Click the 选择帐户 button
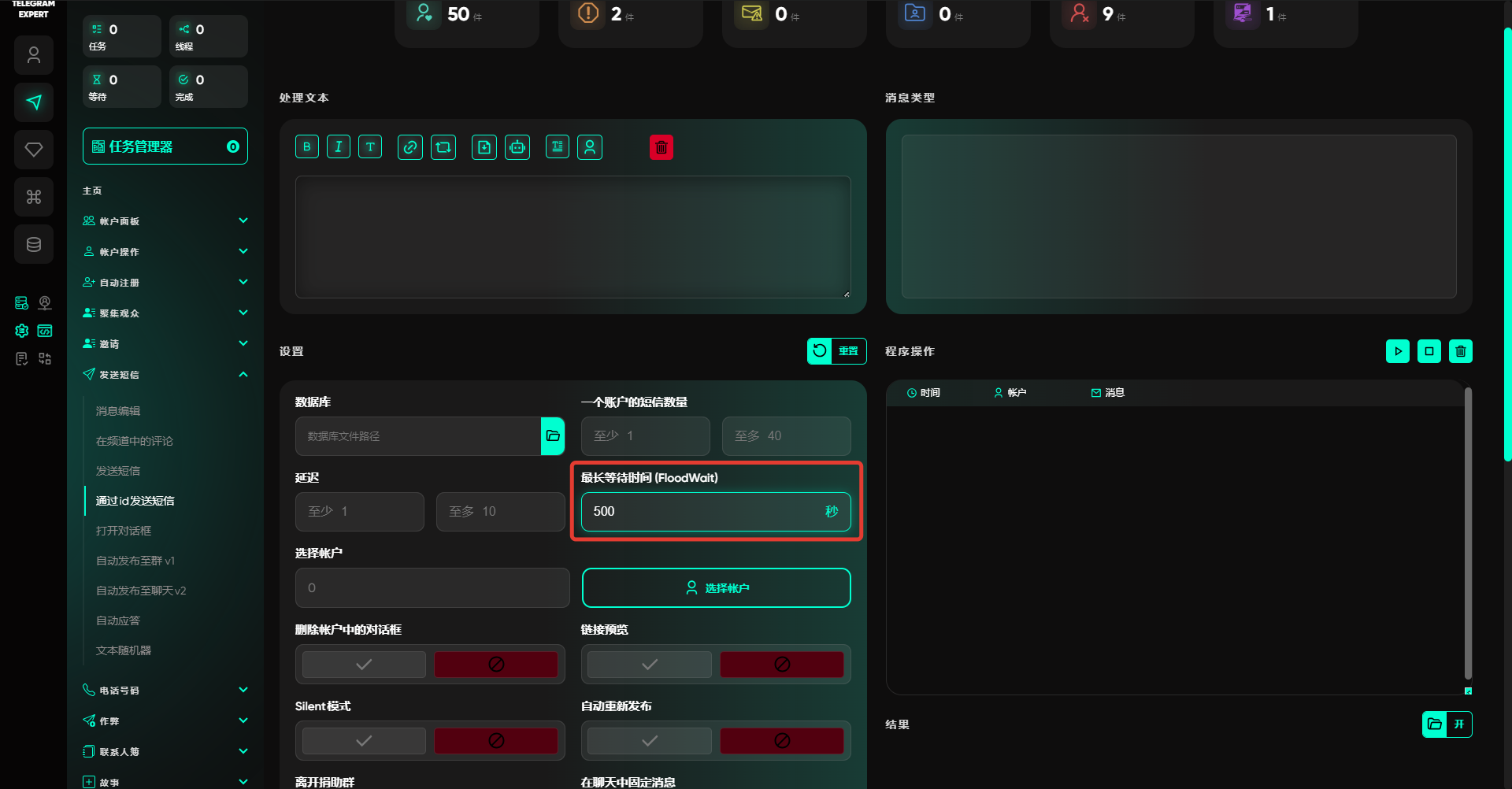 [x=716, y=588]
